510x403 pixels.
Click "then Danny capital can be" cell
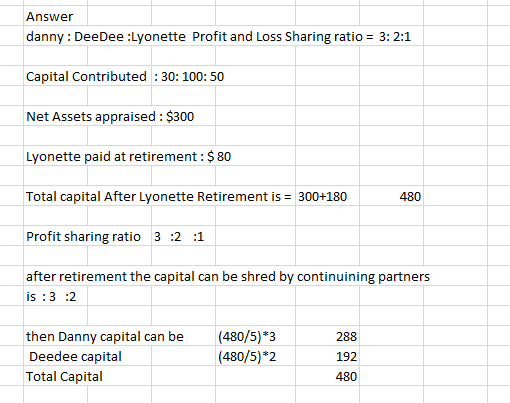[105, 337]
